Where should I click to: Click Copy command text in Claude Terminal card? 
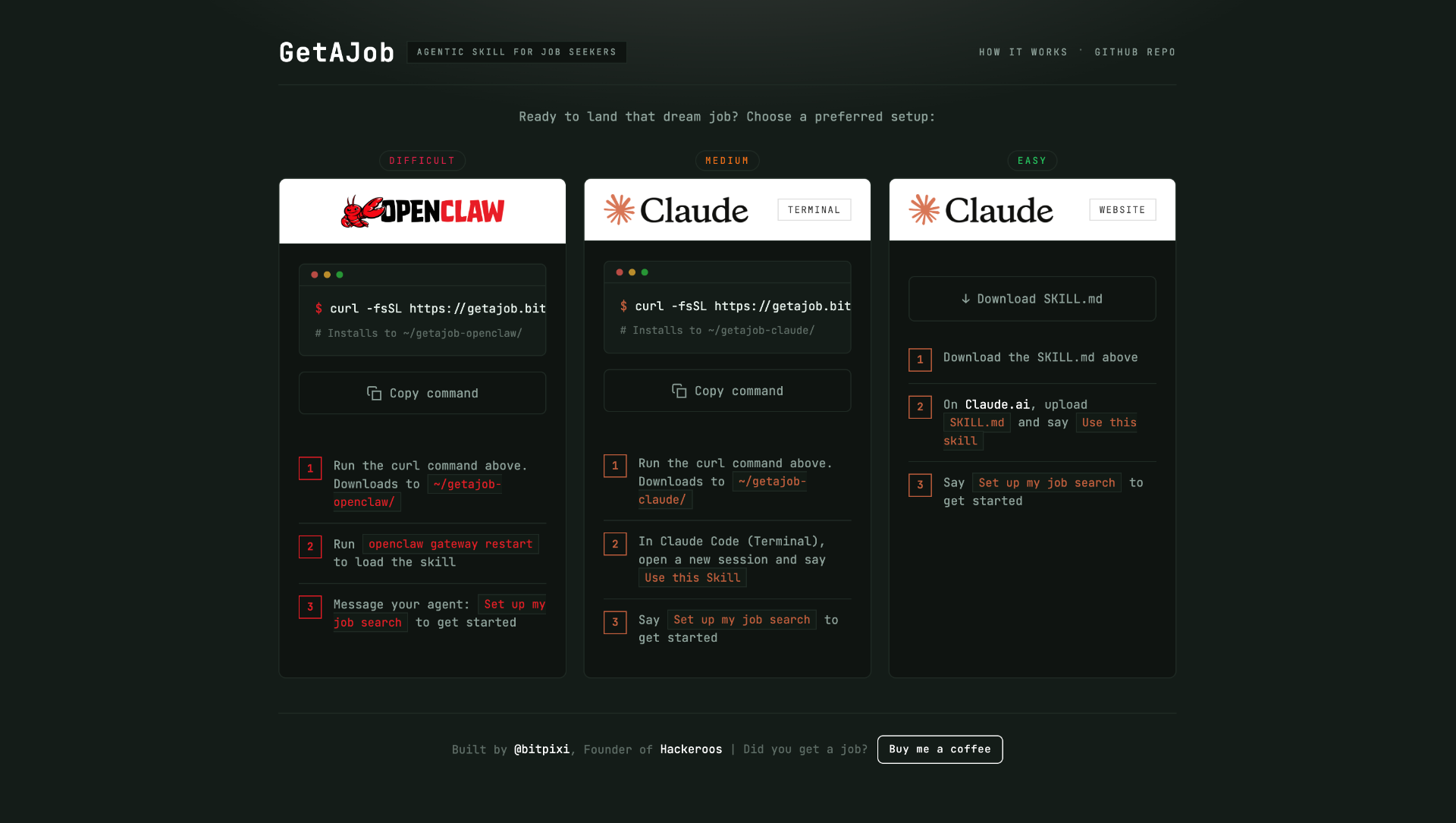739,391
